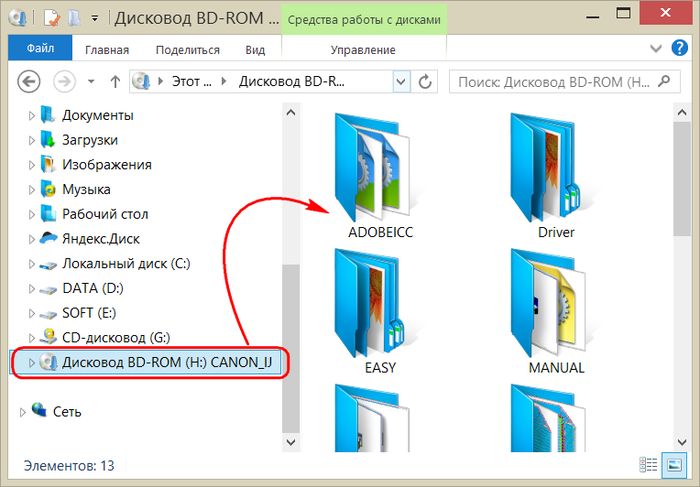Click file list scroll down arrow
Image resolution: width=700 pixels, height=487 pixels.
(682, 442)
